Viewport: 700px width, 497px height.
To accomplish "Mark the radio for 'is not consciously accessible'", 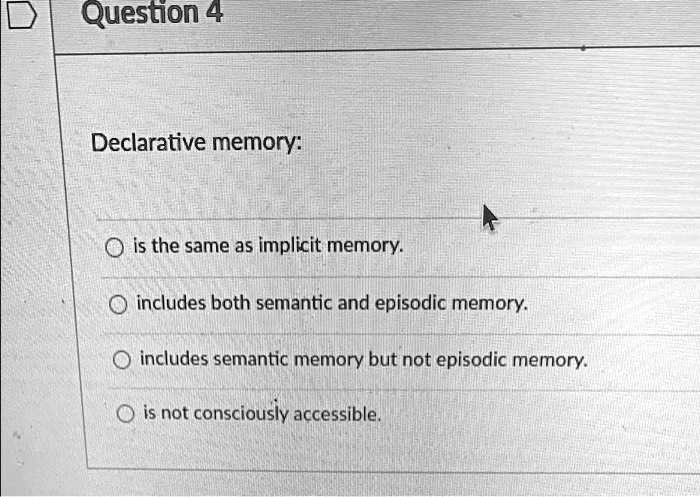I will point(125,415).
